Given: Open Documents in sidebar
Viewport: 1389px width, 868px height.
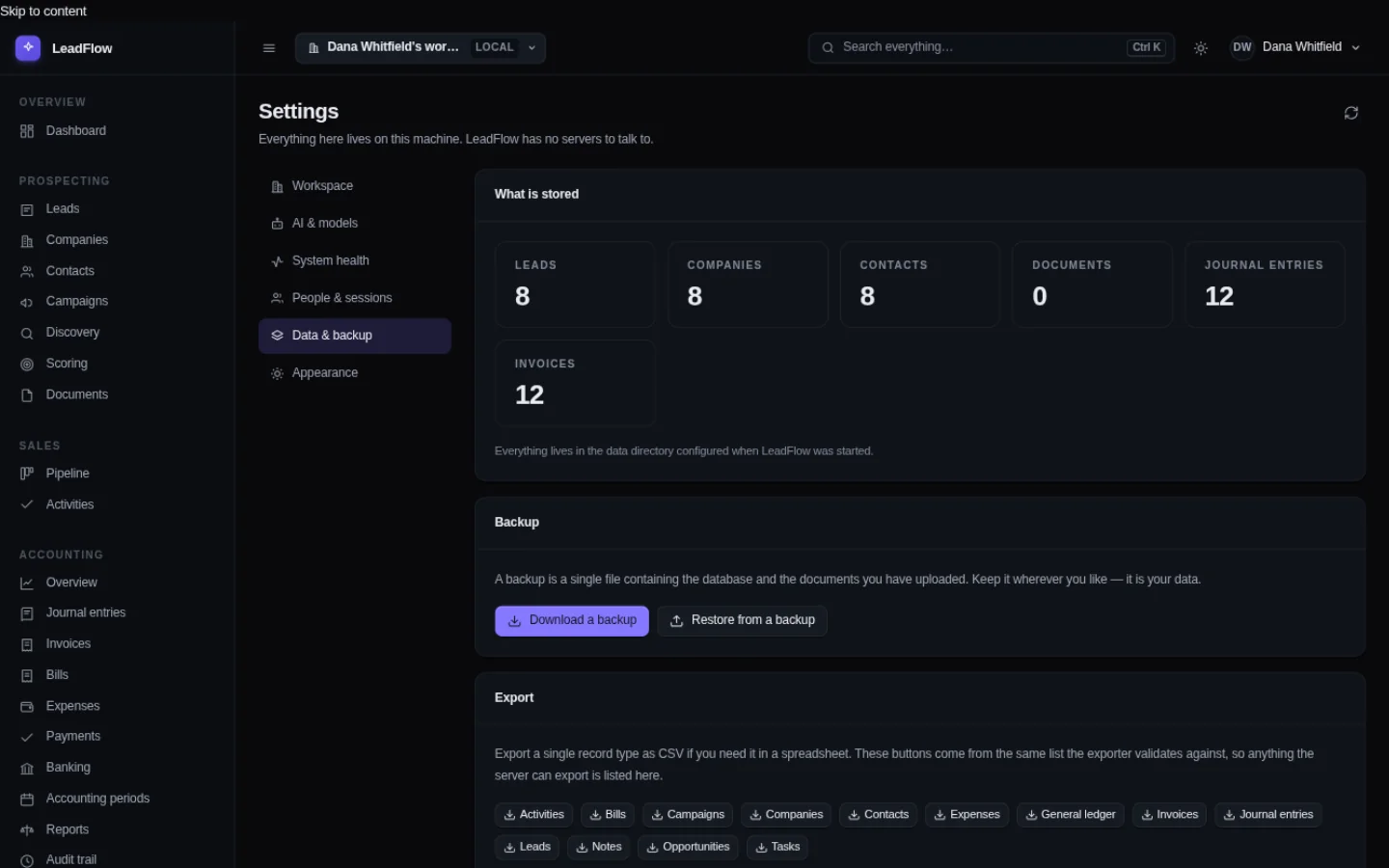Looking at the screenshot, I should pos(117,394).
